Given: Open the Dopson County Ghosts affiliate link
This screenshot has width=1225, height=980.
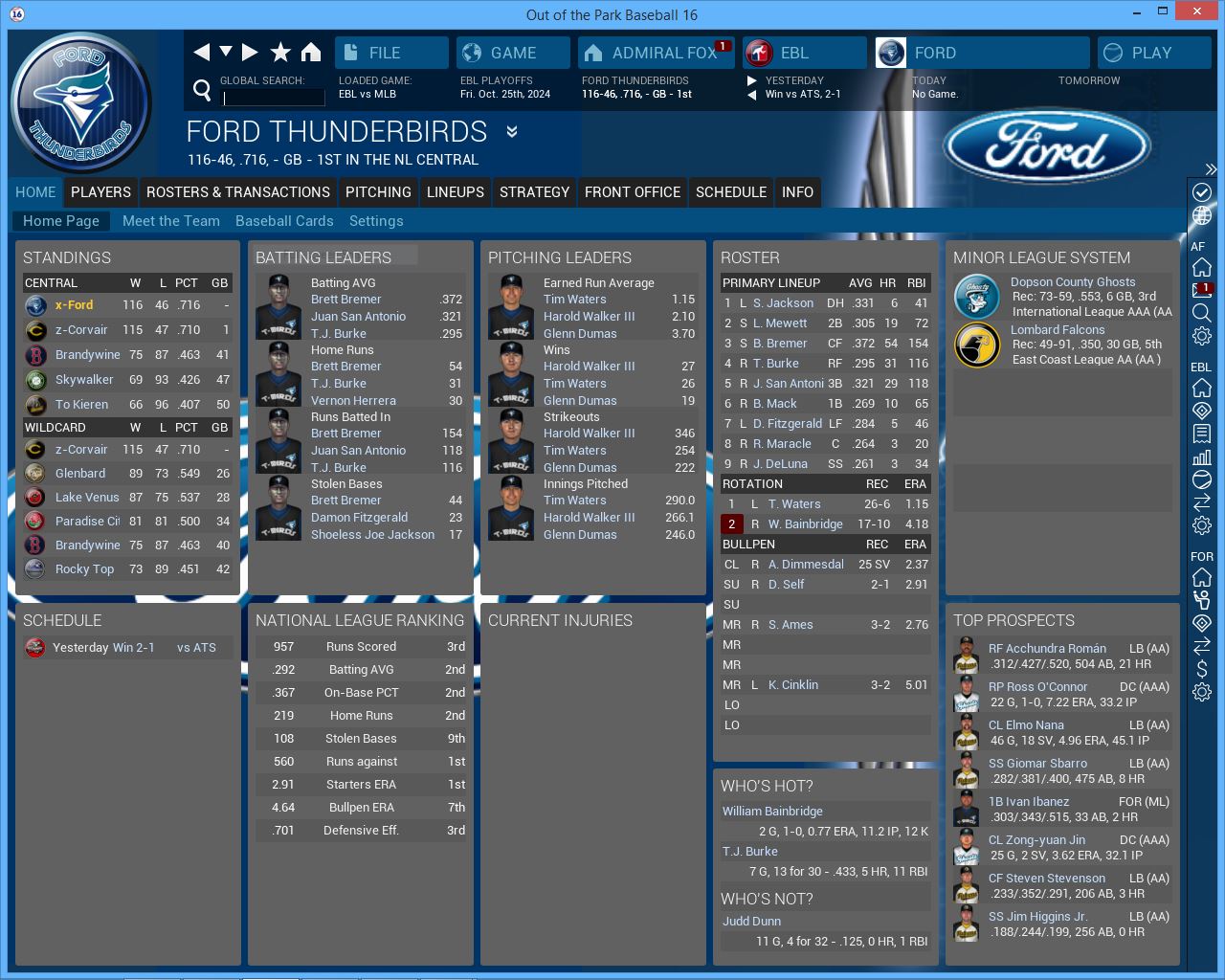Looking at the screenshot, I should click(1073, 282).
